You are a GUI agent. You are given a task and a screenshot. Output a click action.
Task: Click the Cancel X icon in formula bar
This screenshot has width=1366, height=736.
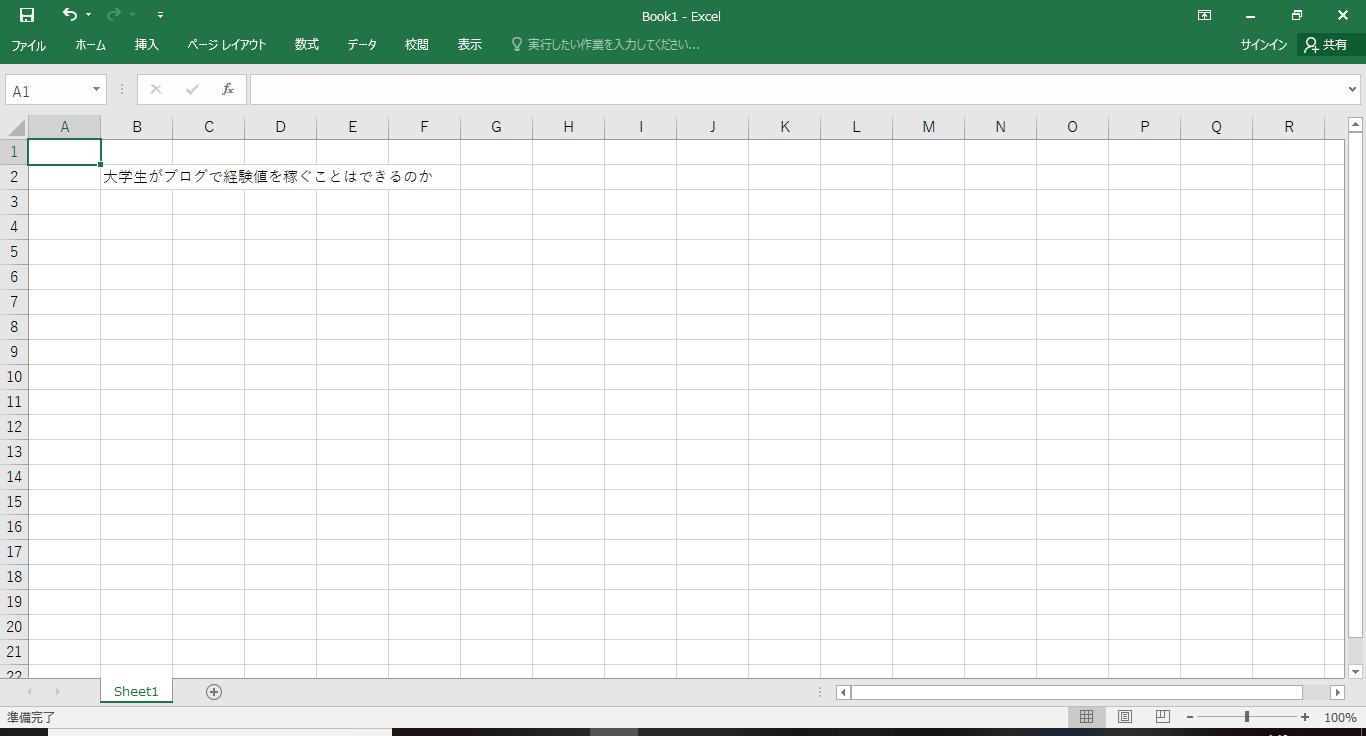pyautogui.click(x=156, y=89)
